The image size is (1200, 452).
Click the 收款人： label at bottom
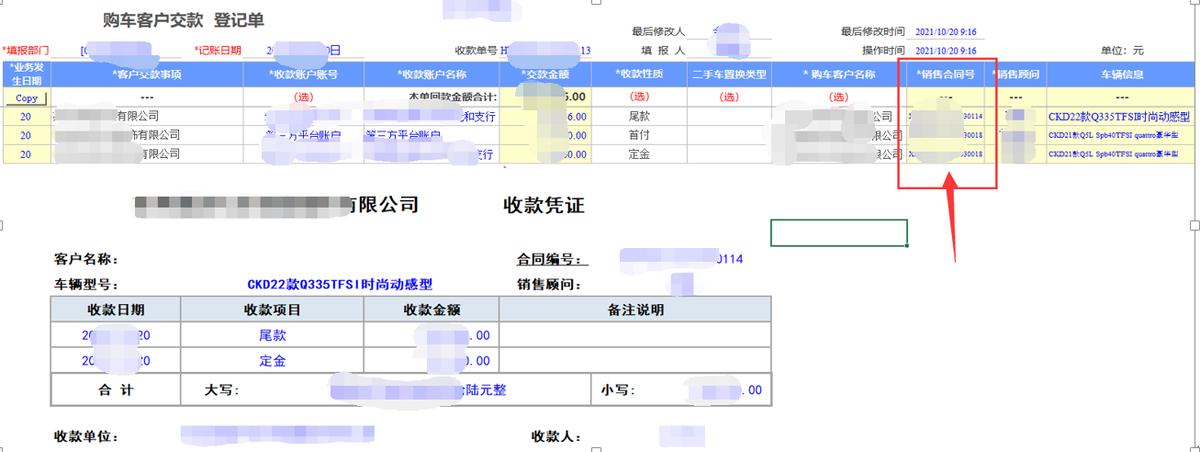pyautogui.click(x=557, y=437)
